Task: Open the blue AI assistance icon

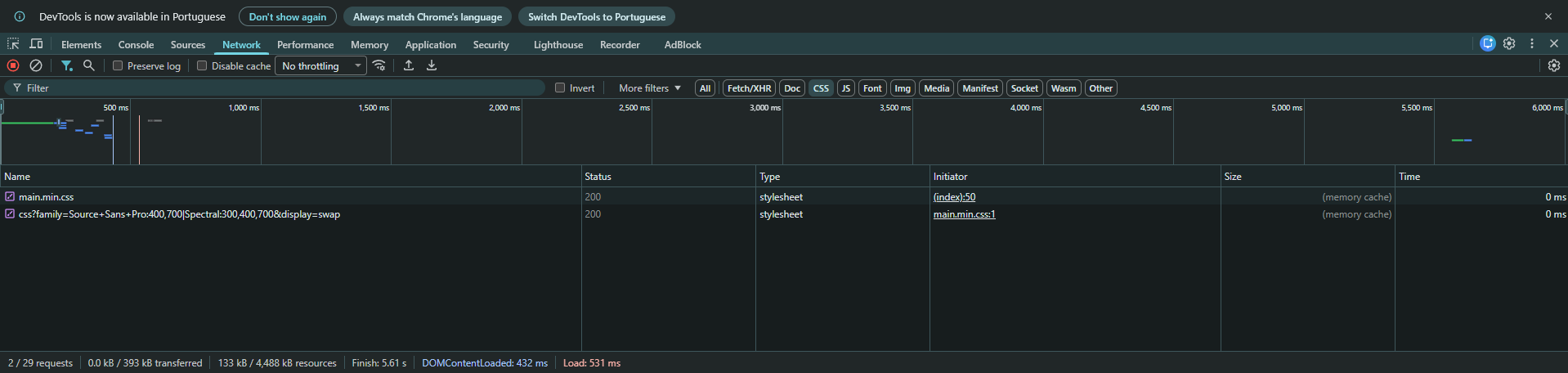Action: click(x=1488, y=43)
